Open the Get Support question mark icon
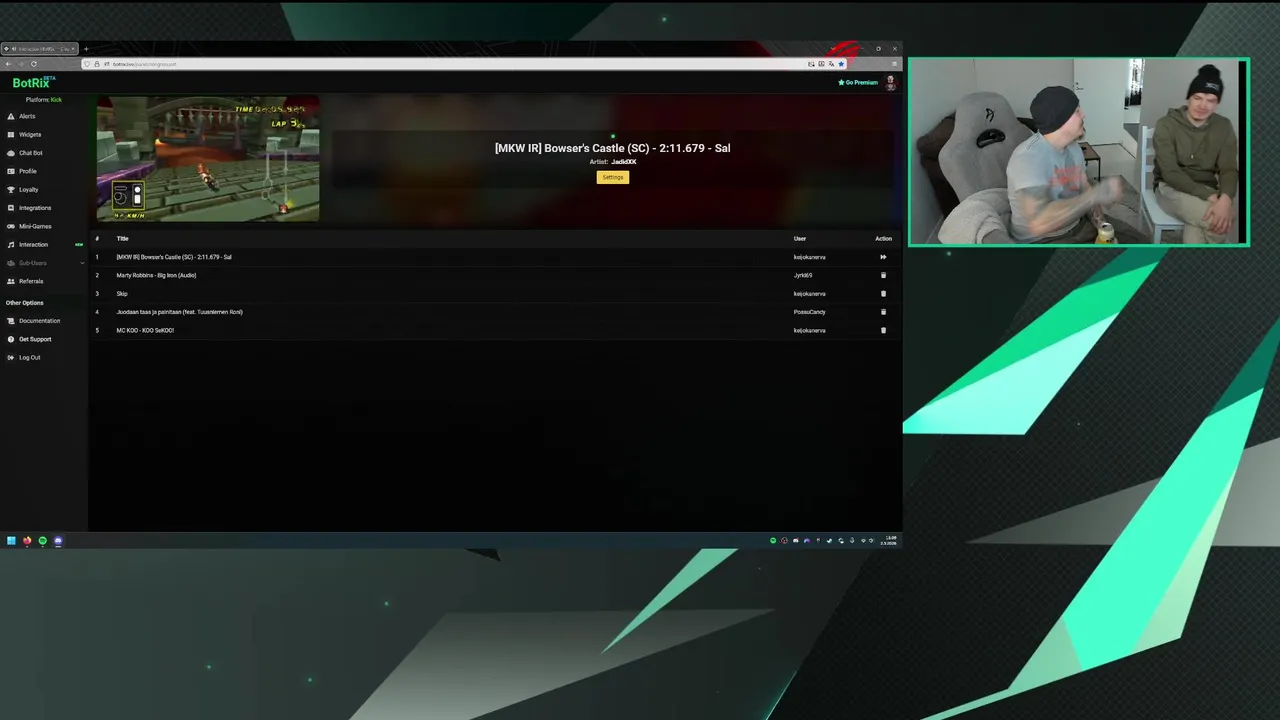The image size is (1280, 720). [x=10, y=339]
